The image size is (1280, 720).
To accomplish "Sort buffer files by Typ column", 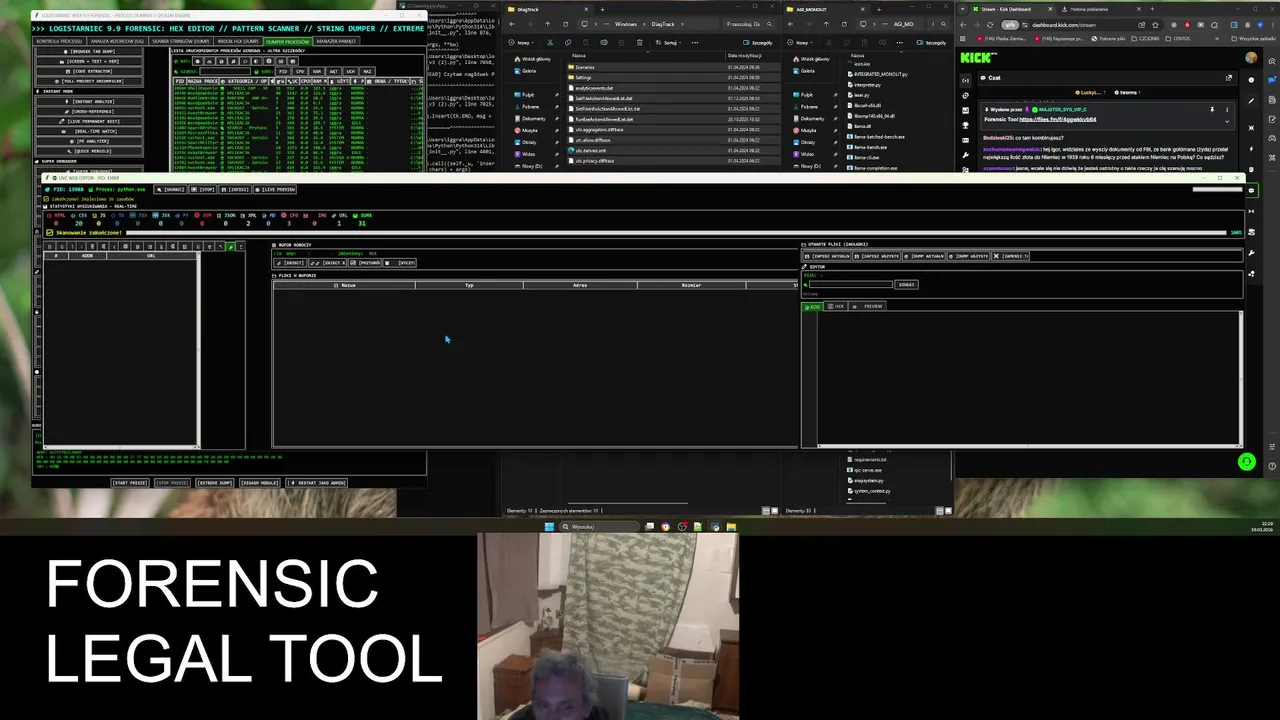I will [x=469, y=285].
